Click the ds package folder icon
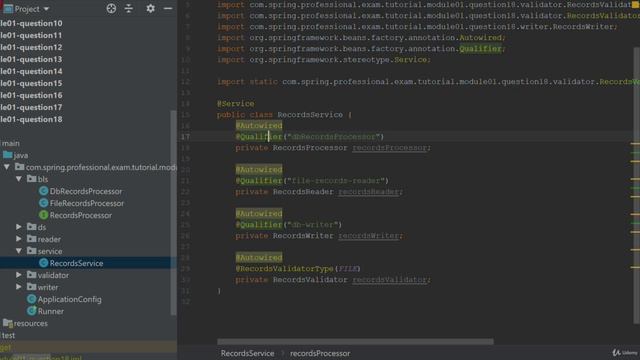Image resolution: width=640 pixels, height=360 pixels. 31,227
